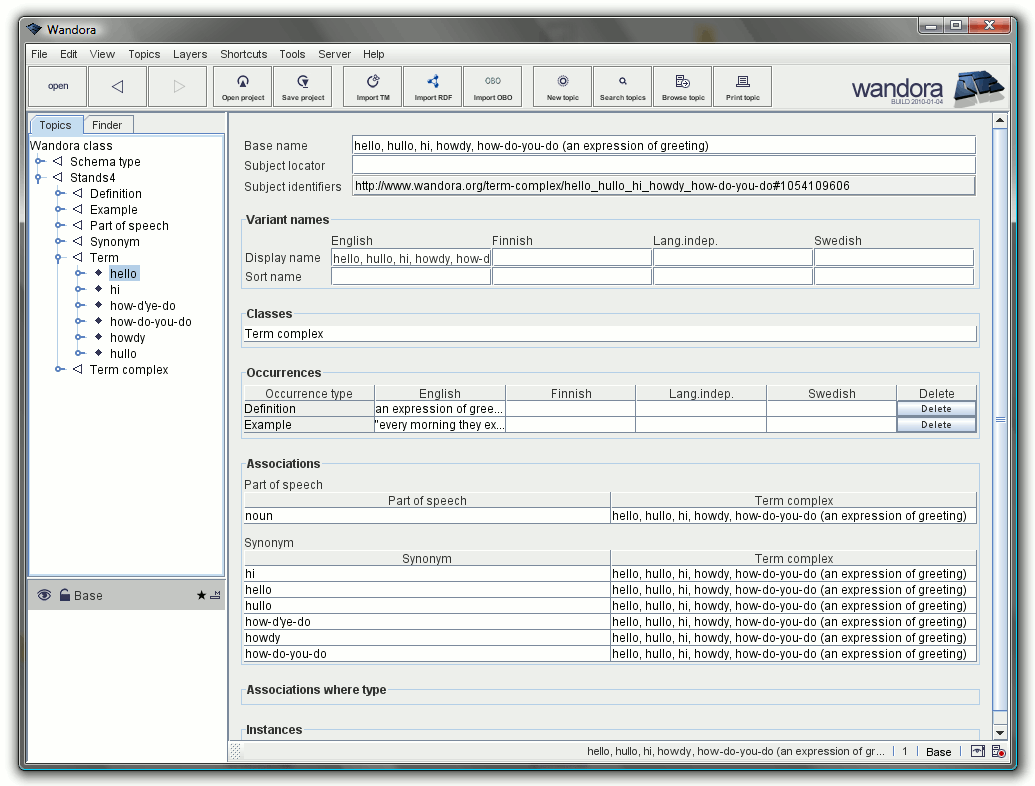This screenshot has width=1035, height=786.
Task: Click the Print topic toolbar icon
Action: 742,86
